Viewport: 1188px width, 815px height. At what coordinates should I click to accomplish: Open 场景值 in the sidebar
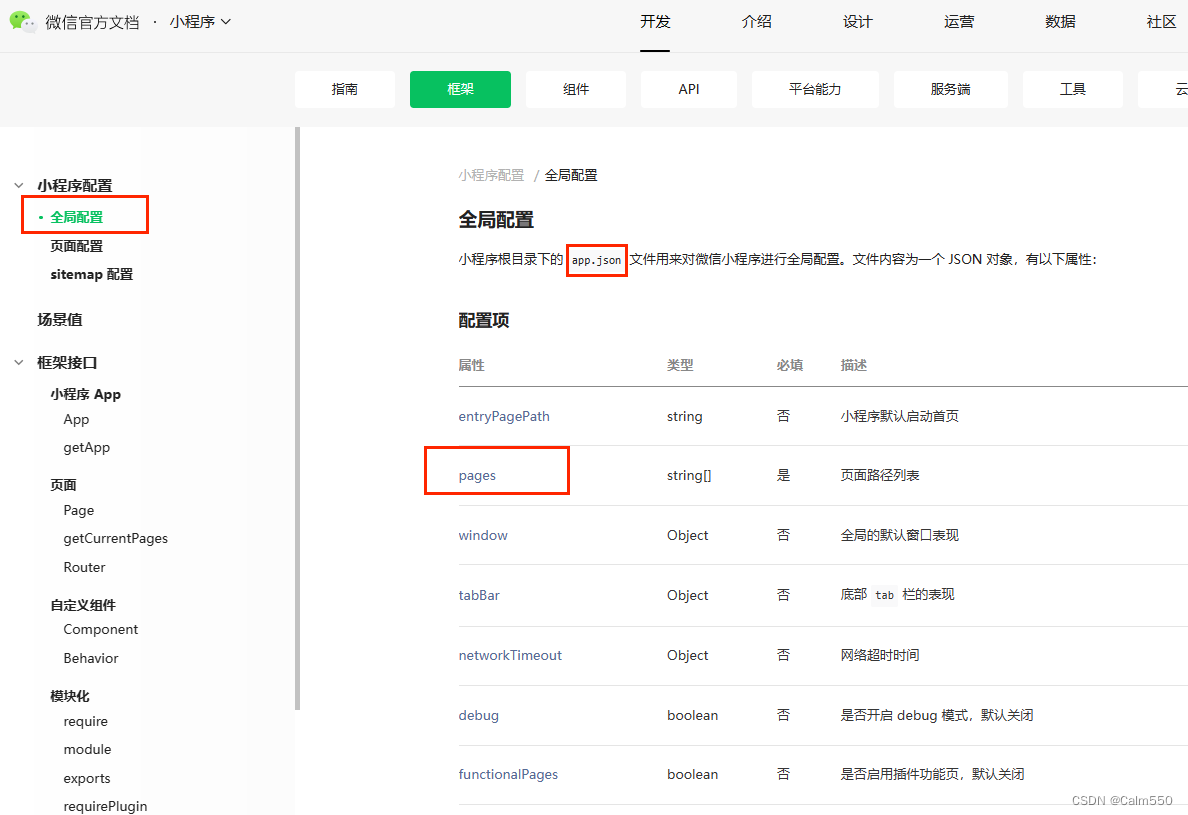(60, 320)
